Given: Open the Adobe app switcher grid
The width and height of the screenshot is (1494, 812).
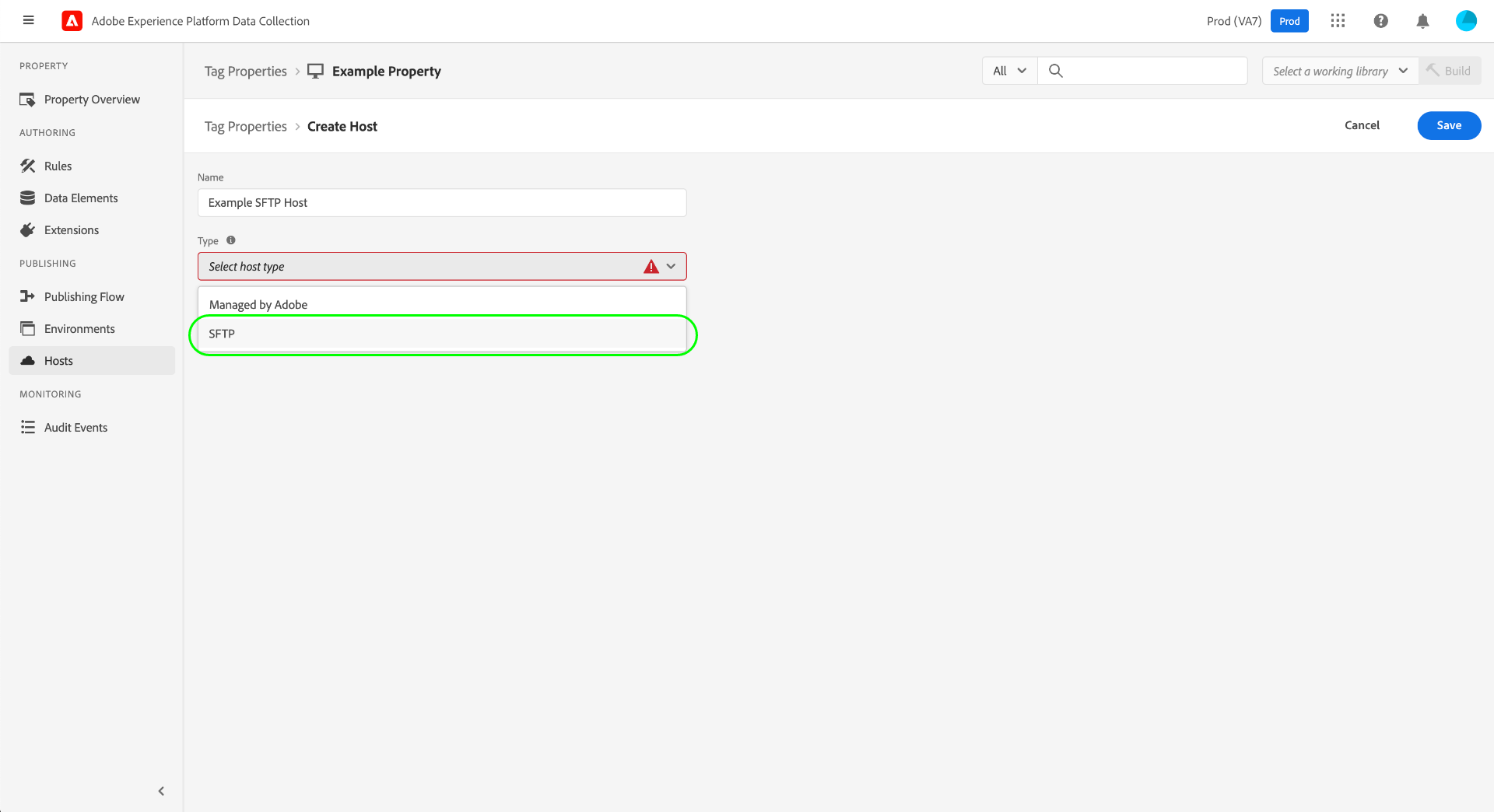Looking at the screenshot, I should coord(1338,21).
